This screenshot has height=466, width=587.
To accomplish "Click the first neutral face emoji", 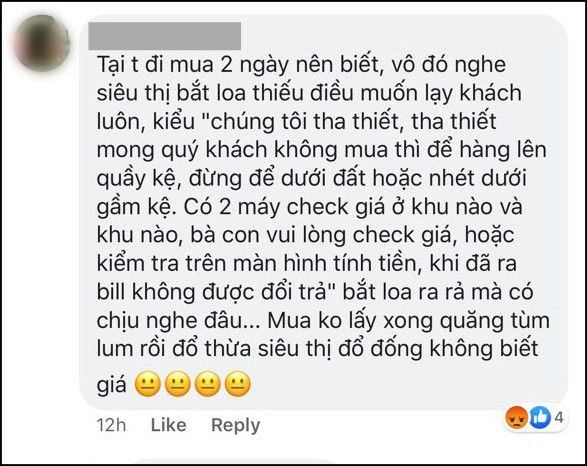I will click(148, 384).
